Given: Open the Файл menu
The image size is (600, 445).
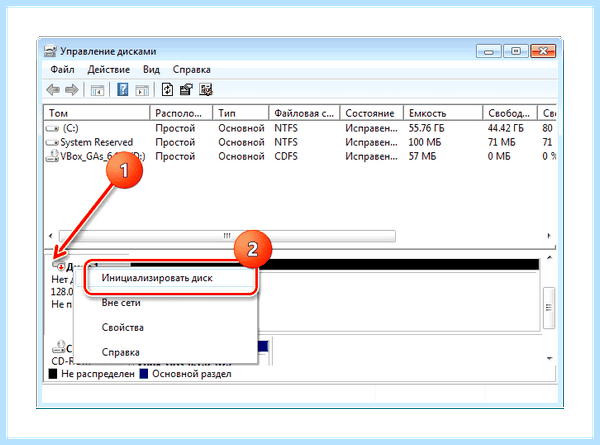Looking at the screenshot, I should tap(62, 70).
